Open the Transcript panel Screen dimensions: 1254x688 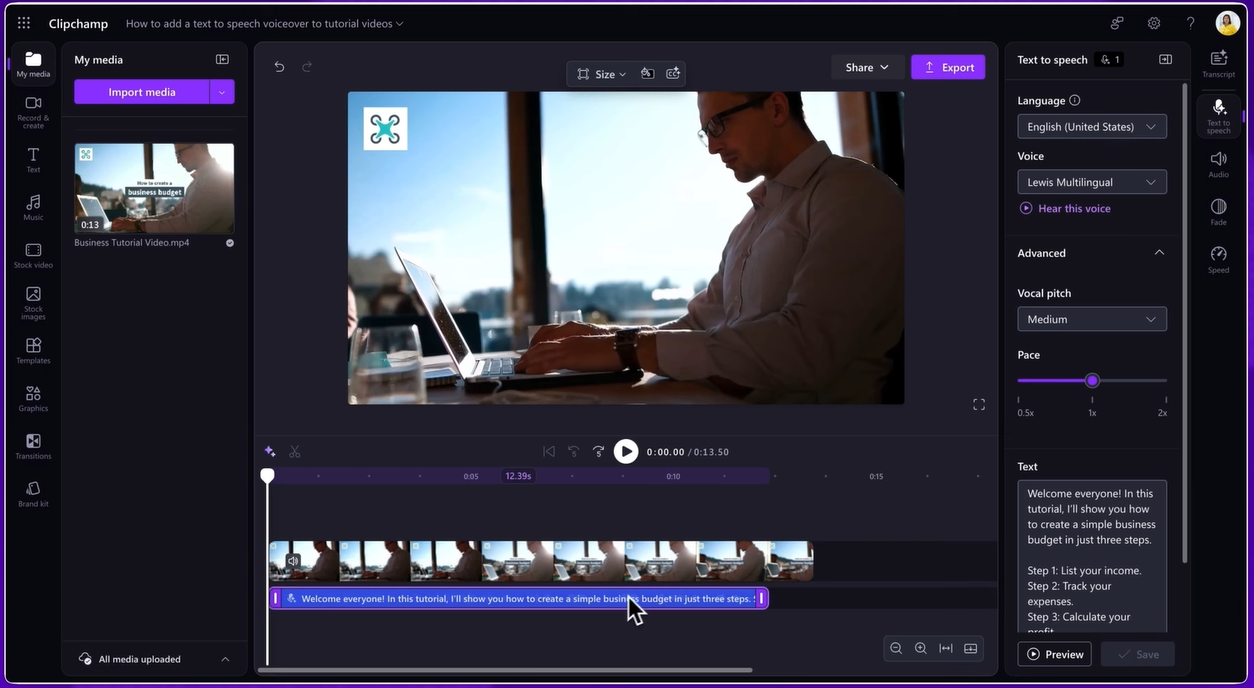(x=1218, y=64)
